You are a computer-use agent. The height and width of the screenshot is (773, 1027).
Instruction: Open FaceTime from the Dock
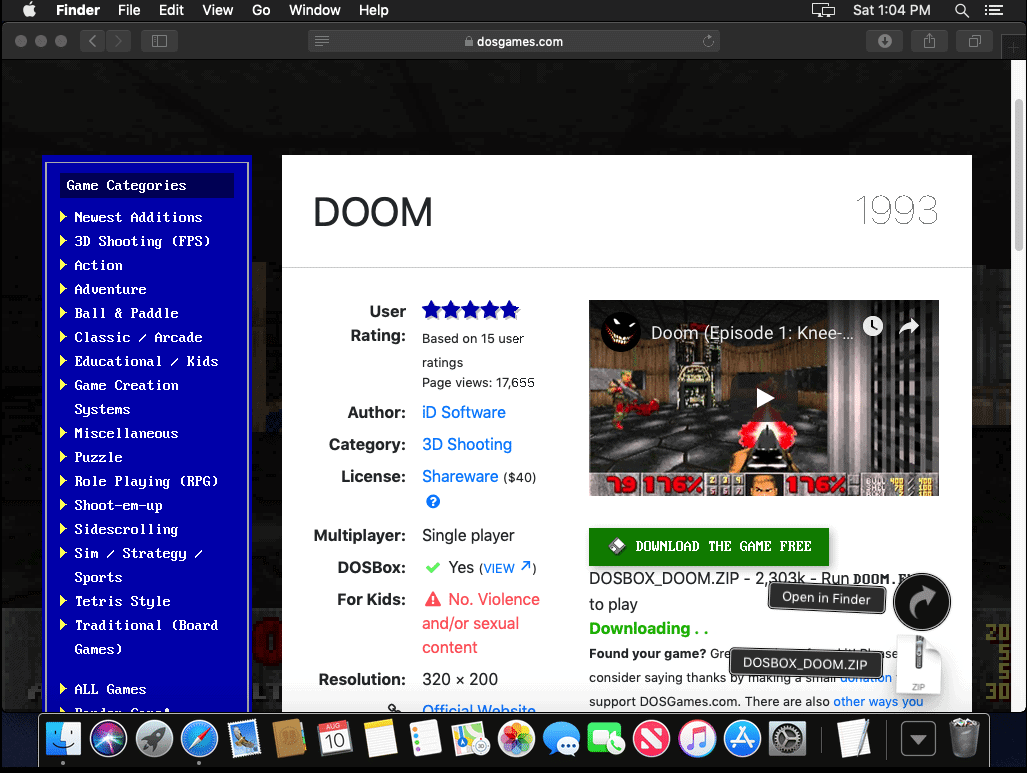(x=607, y=739)
